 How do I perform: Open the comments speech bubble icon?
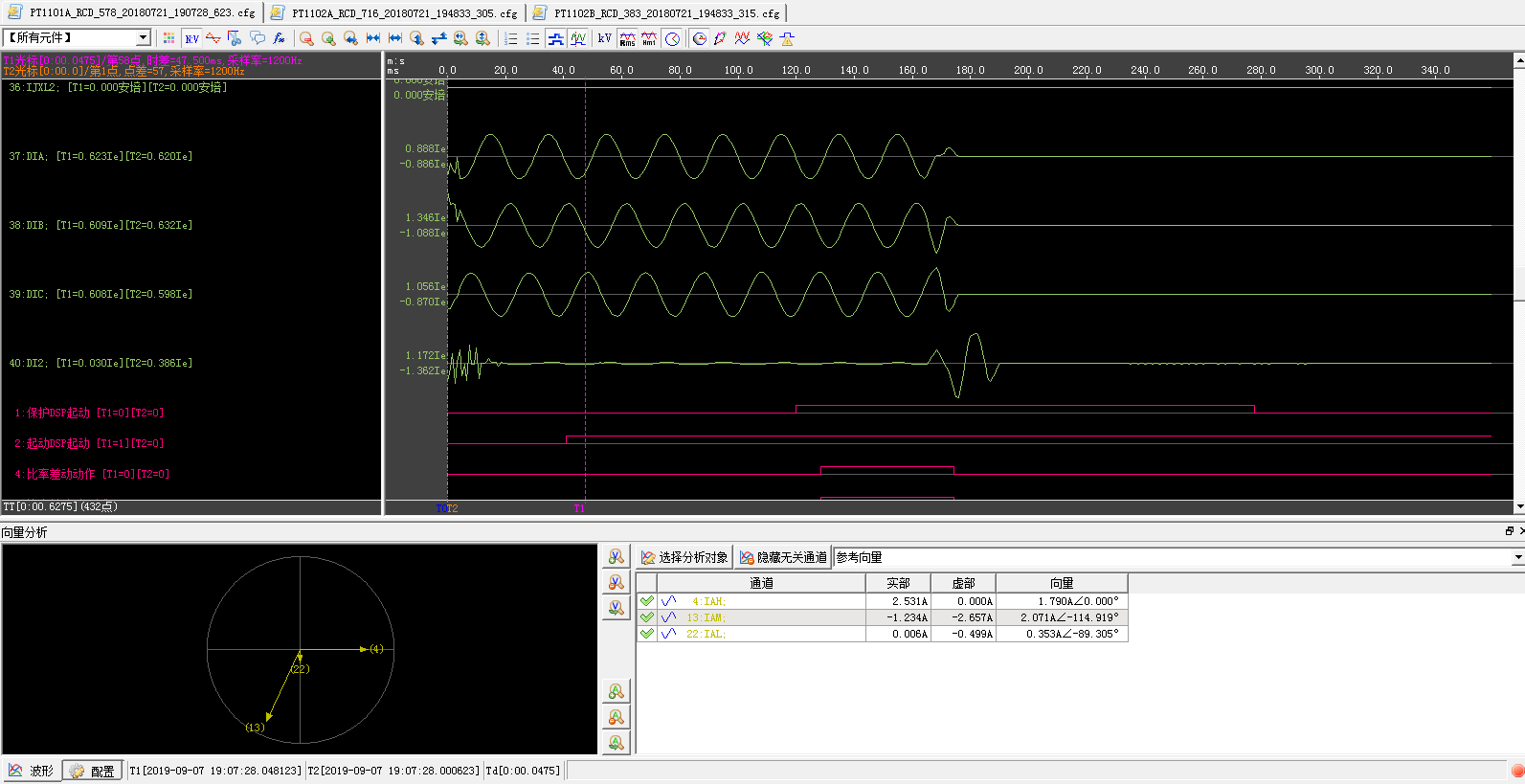tap(257, 38)
